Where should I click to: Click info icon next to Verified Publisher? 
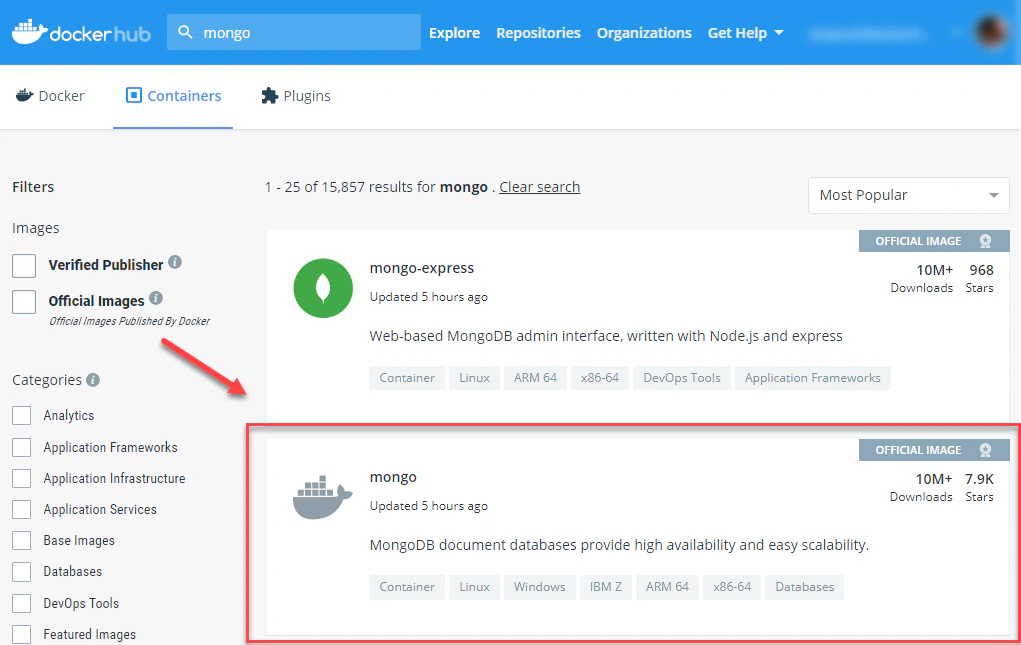(175, 262)
